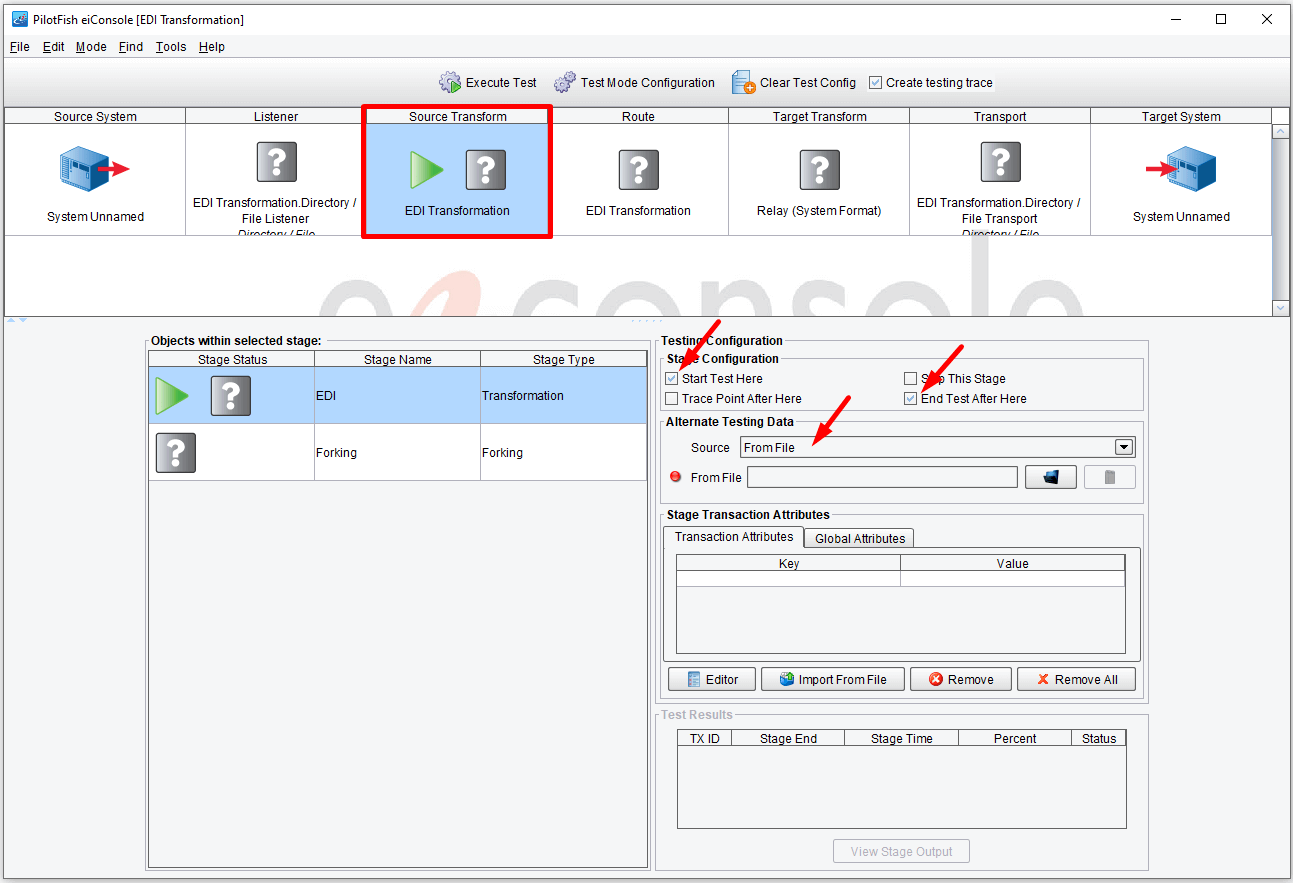The image size is (1293, 883).
Task: Click View Stage Output button
Action: point(901,852)
